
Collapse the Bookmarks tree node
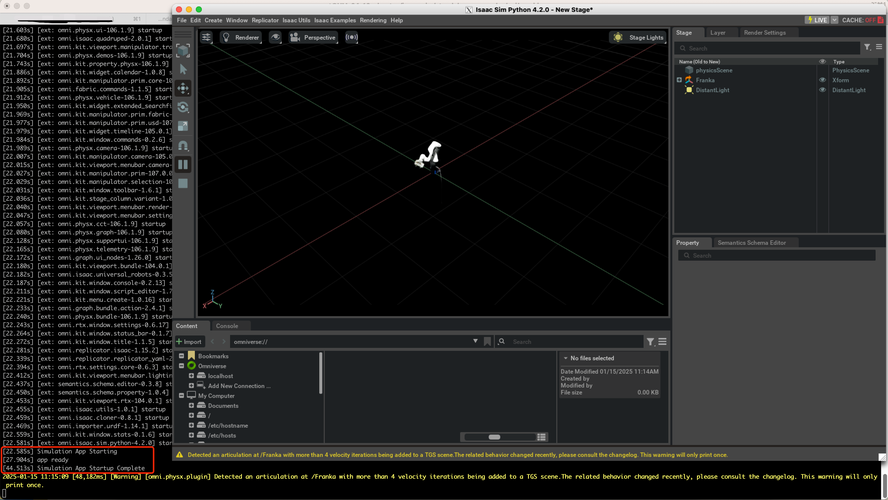pos(182,356)
